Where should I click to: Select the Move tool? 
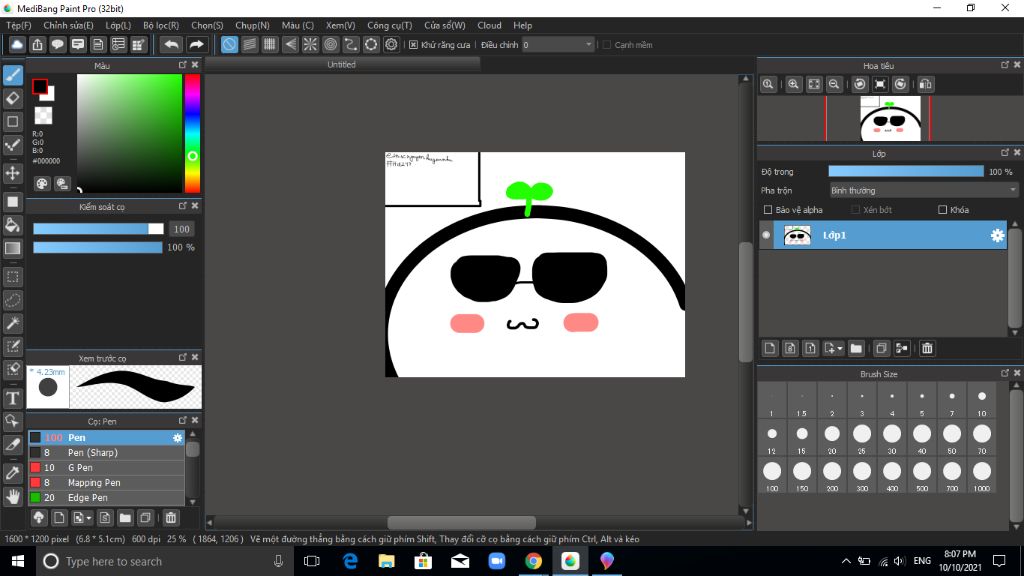click(12, 173)
